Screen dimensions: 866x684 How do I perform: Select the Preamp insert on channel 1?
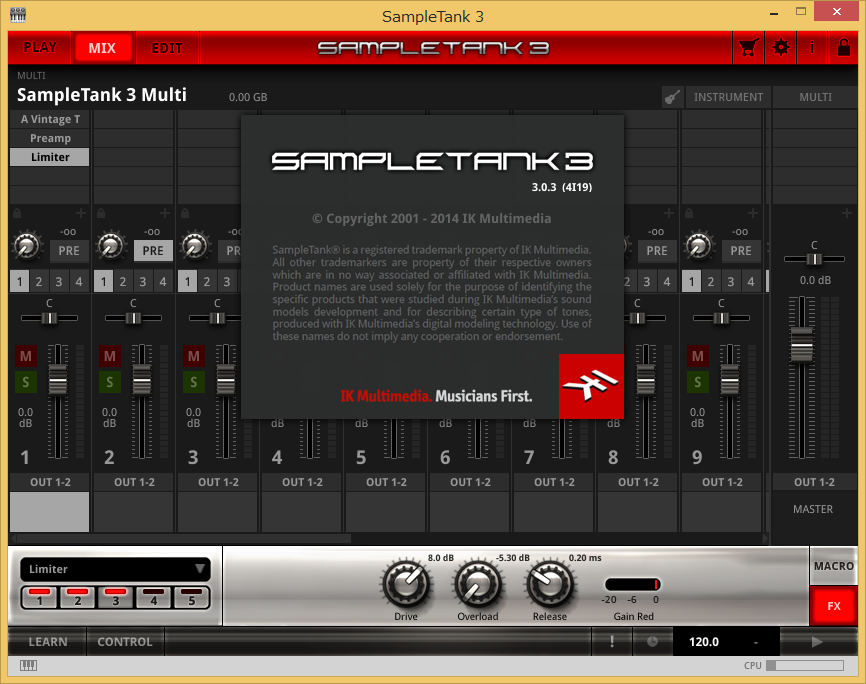click(x=50, y=138)
